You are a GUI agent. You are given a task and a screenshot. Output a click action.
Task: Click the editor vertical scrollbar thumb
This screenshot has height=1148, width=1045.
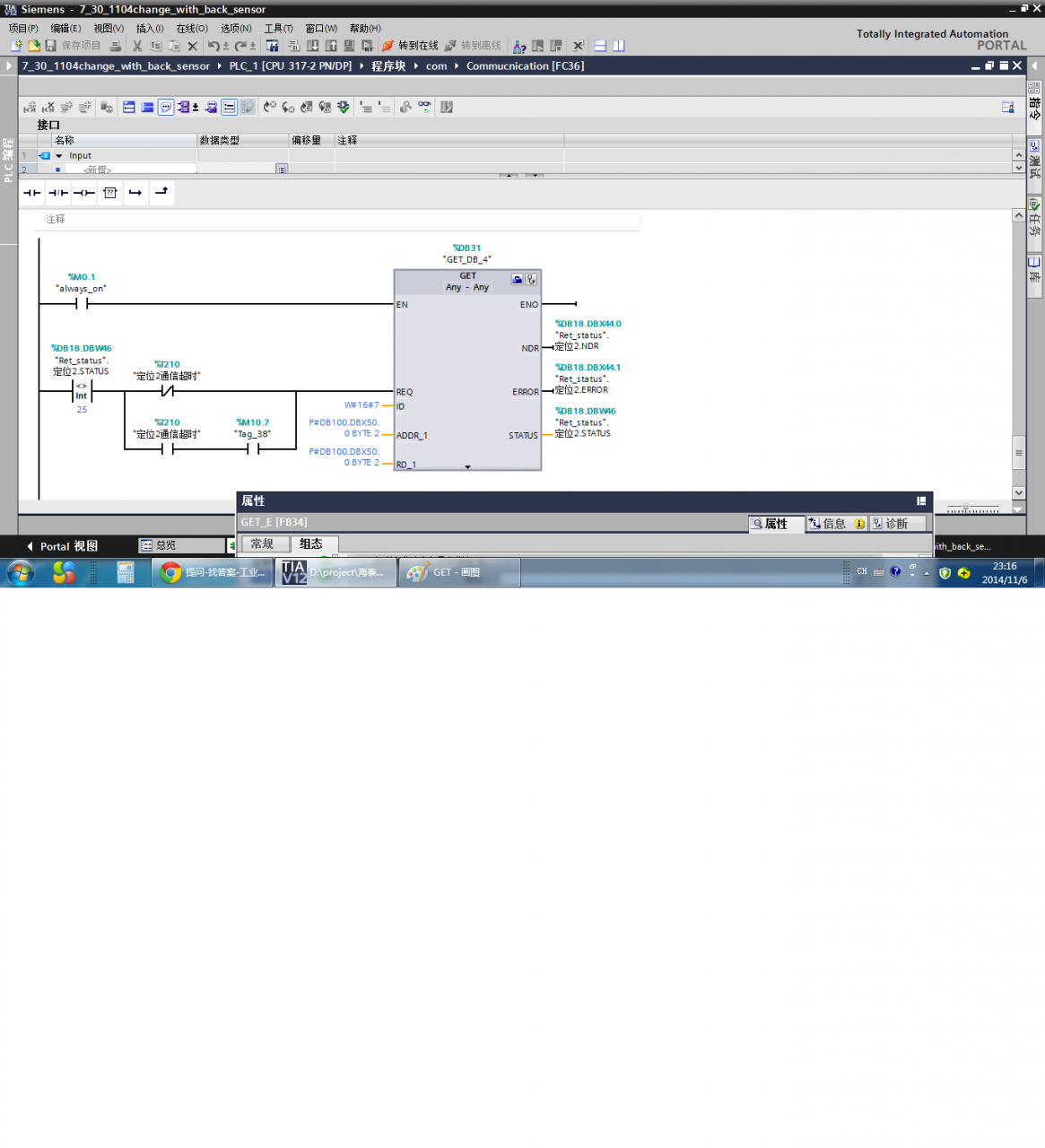[x=1018, y=453]
